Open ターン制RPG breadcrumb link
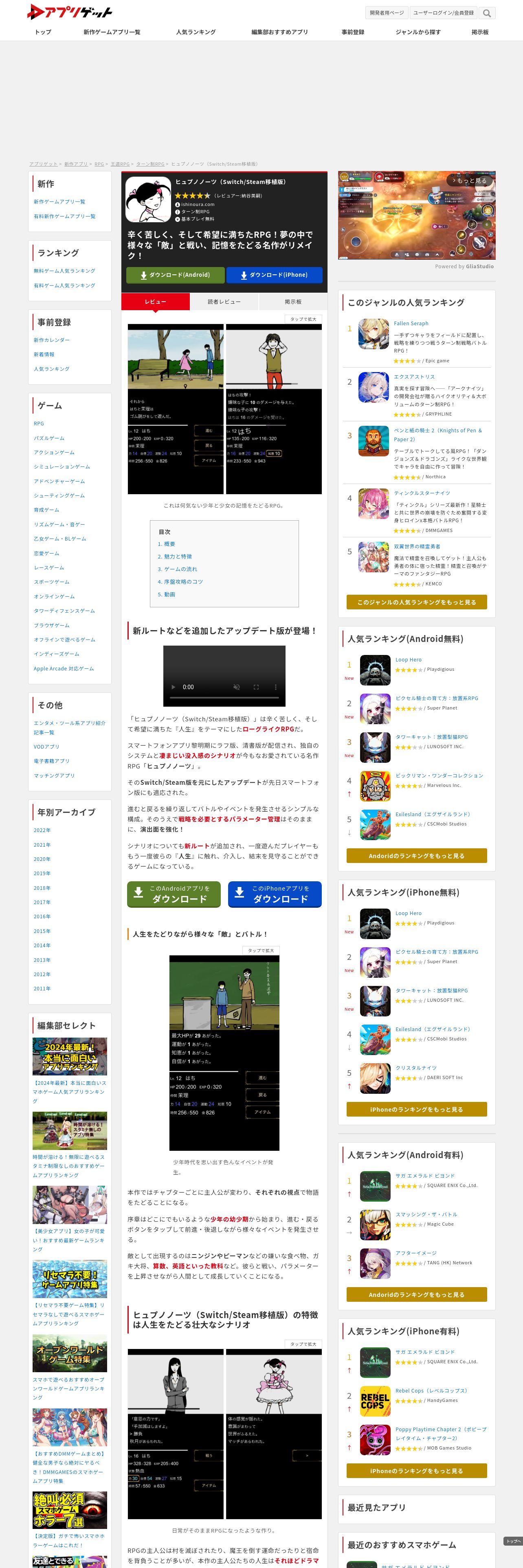This screenshot has width=523, height=1568. [x=150, y=164]
